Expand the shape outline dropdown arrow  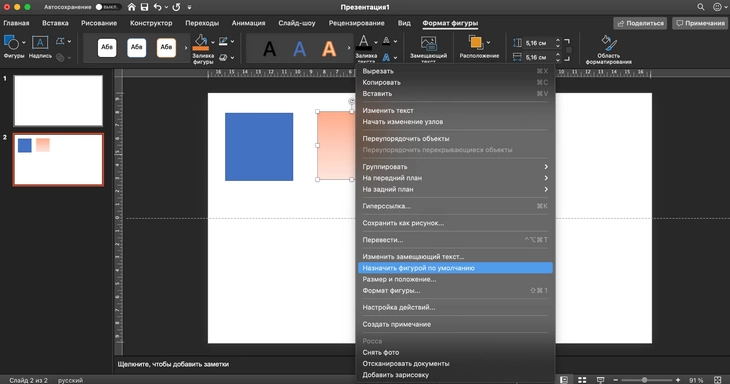(232, 41)
